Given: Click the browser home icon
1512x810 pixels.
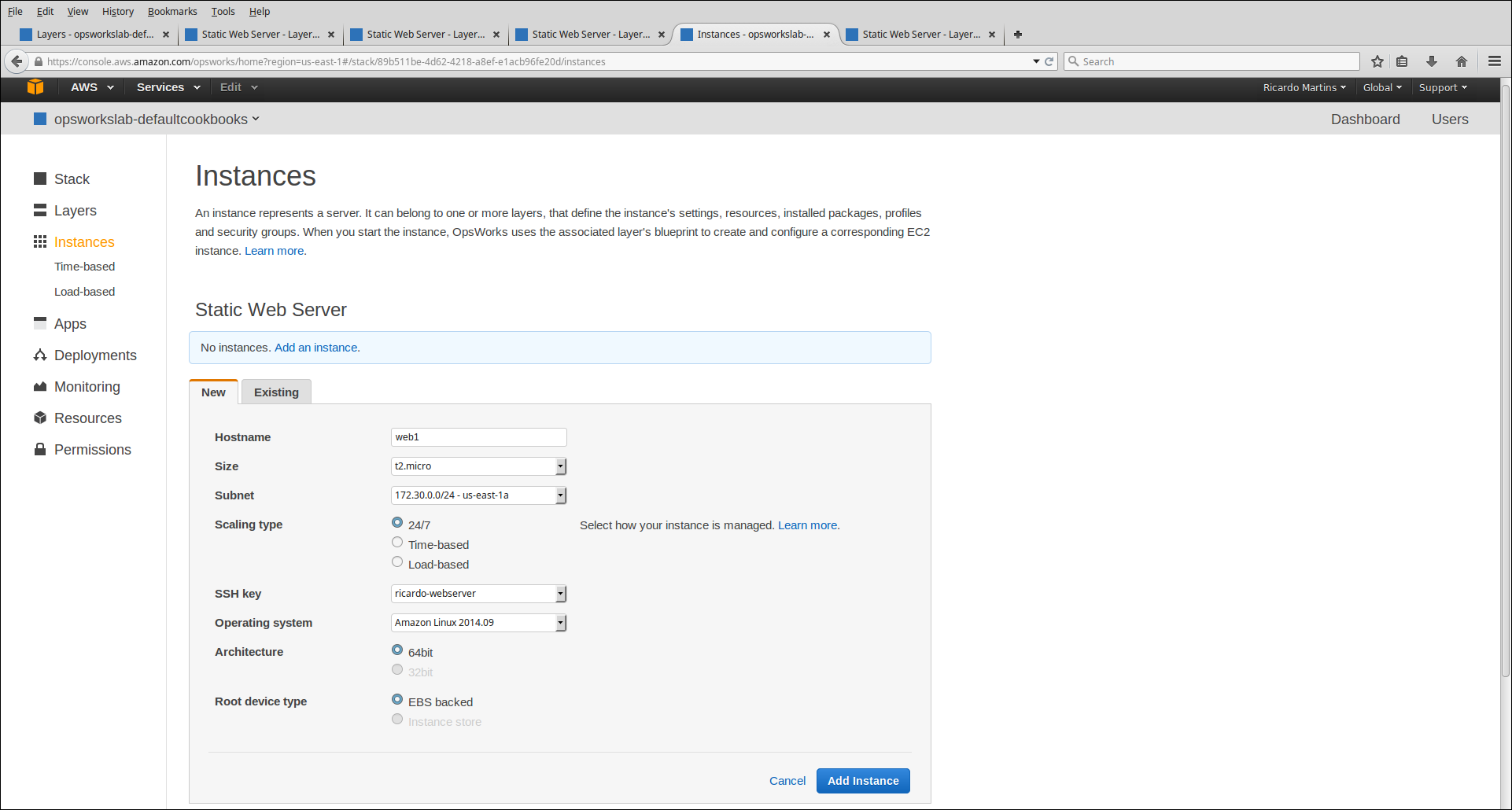Looking at the screenshot, I should tap(1462, 61).
